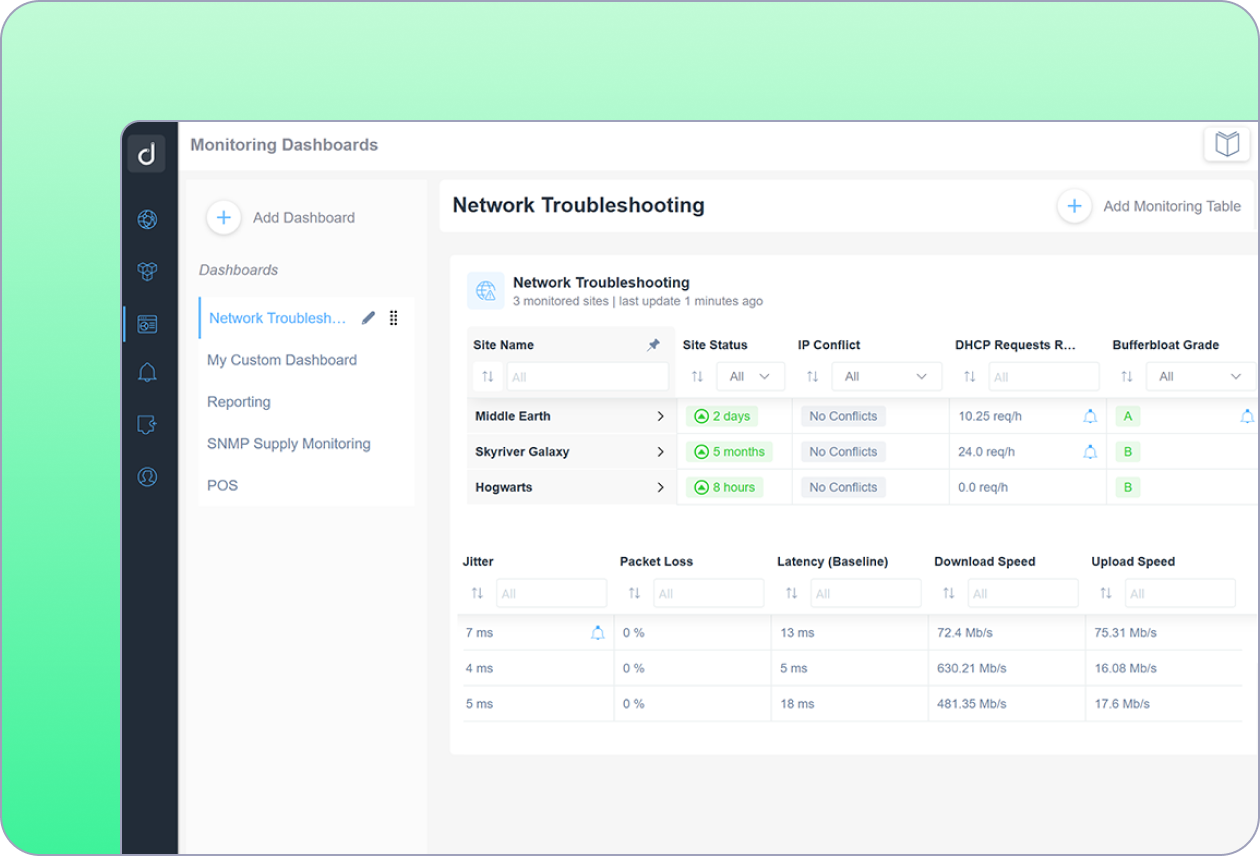Screen dimensions: 1260x856
Task: Click the pencil icon to rename dashboard
Action: click(x=368, y=318)
